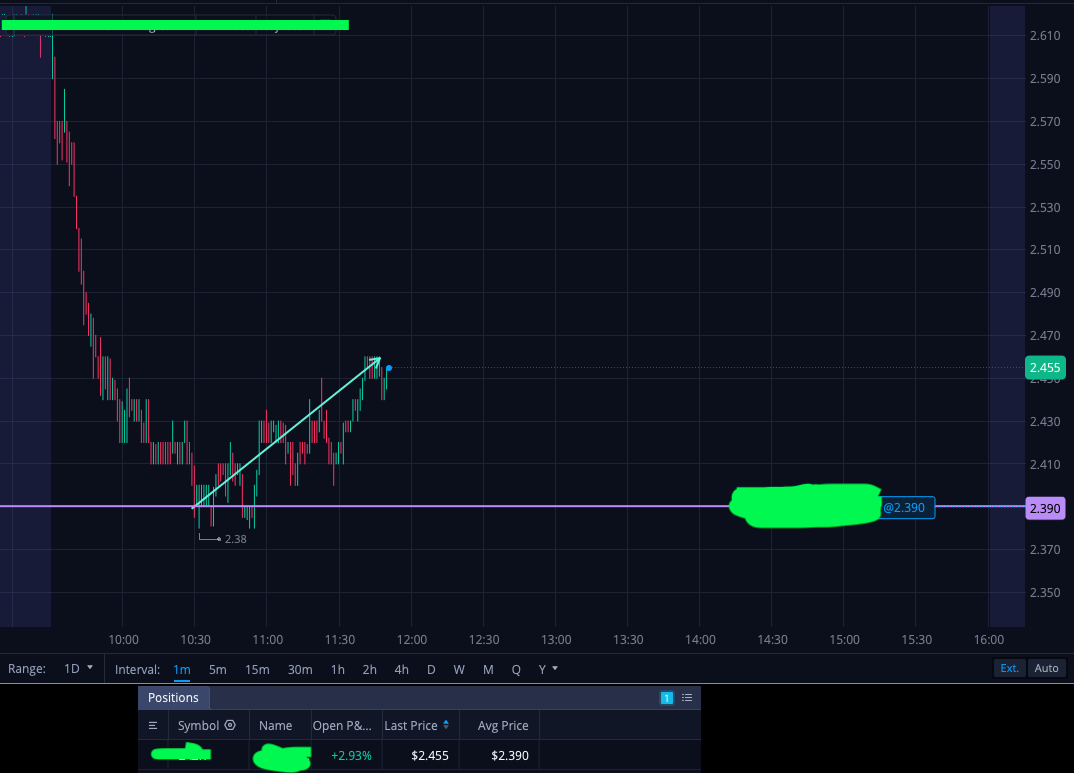Screen dimensions: 1074x773
Task: Select the 1m interval
Action: click(182, 670)
